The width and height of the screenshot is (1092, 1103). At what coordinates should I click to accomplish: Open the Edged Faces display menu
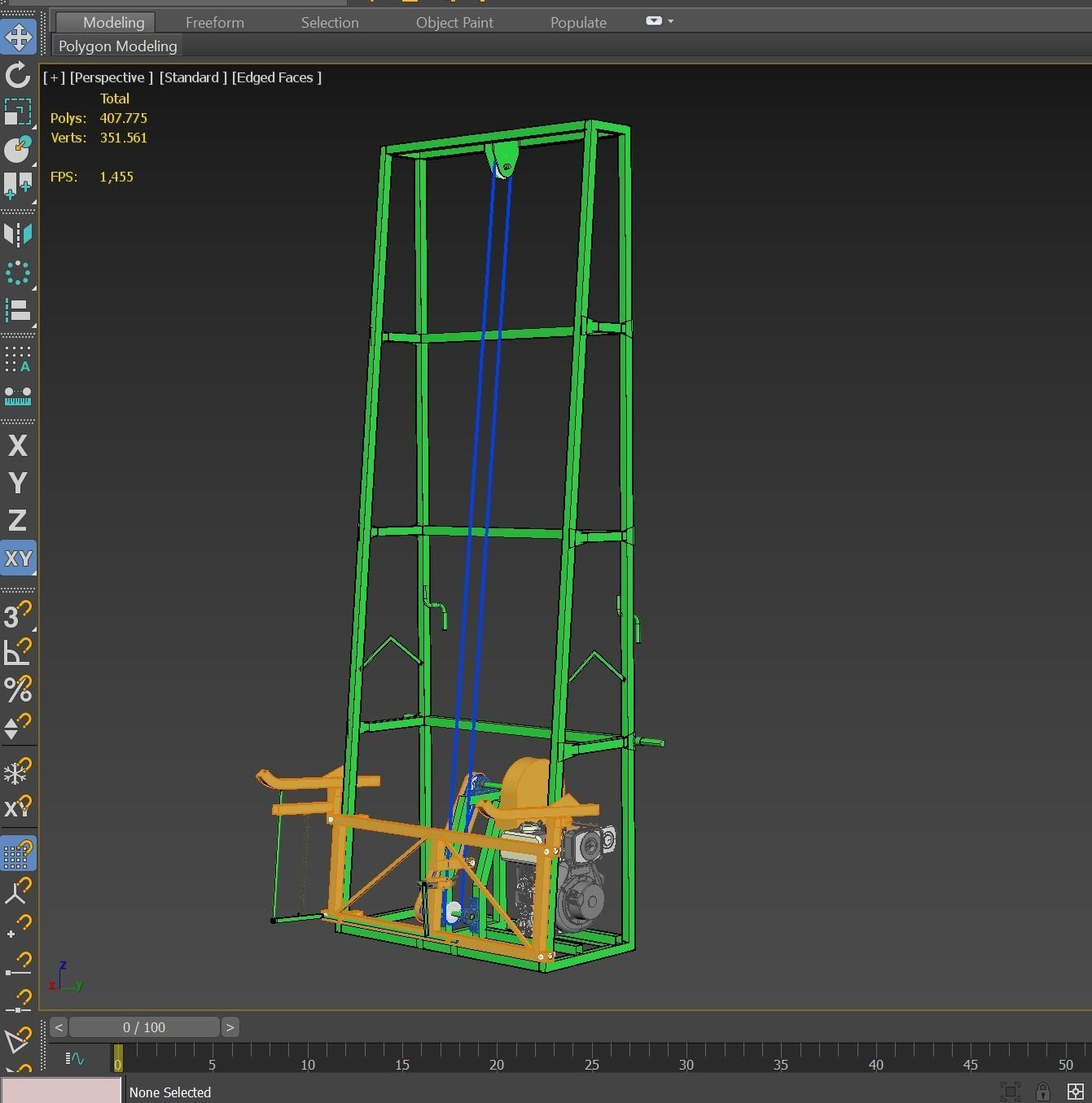[x=276, y=77]
